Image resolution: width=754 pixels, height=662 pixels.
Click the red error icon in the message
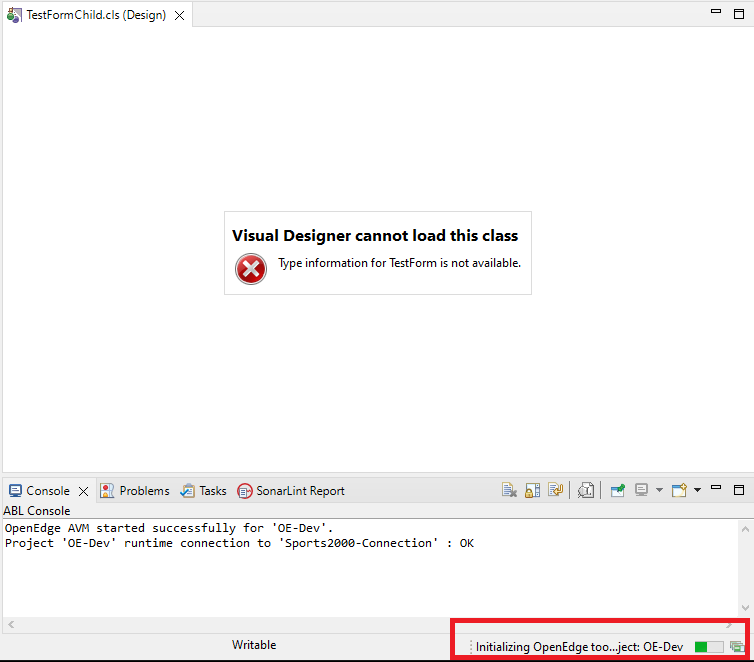pyautogui.click(x=251, y=269)
